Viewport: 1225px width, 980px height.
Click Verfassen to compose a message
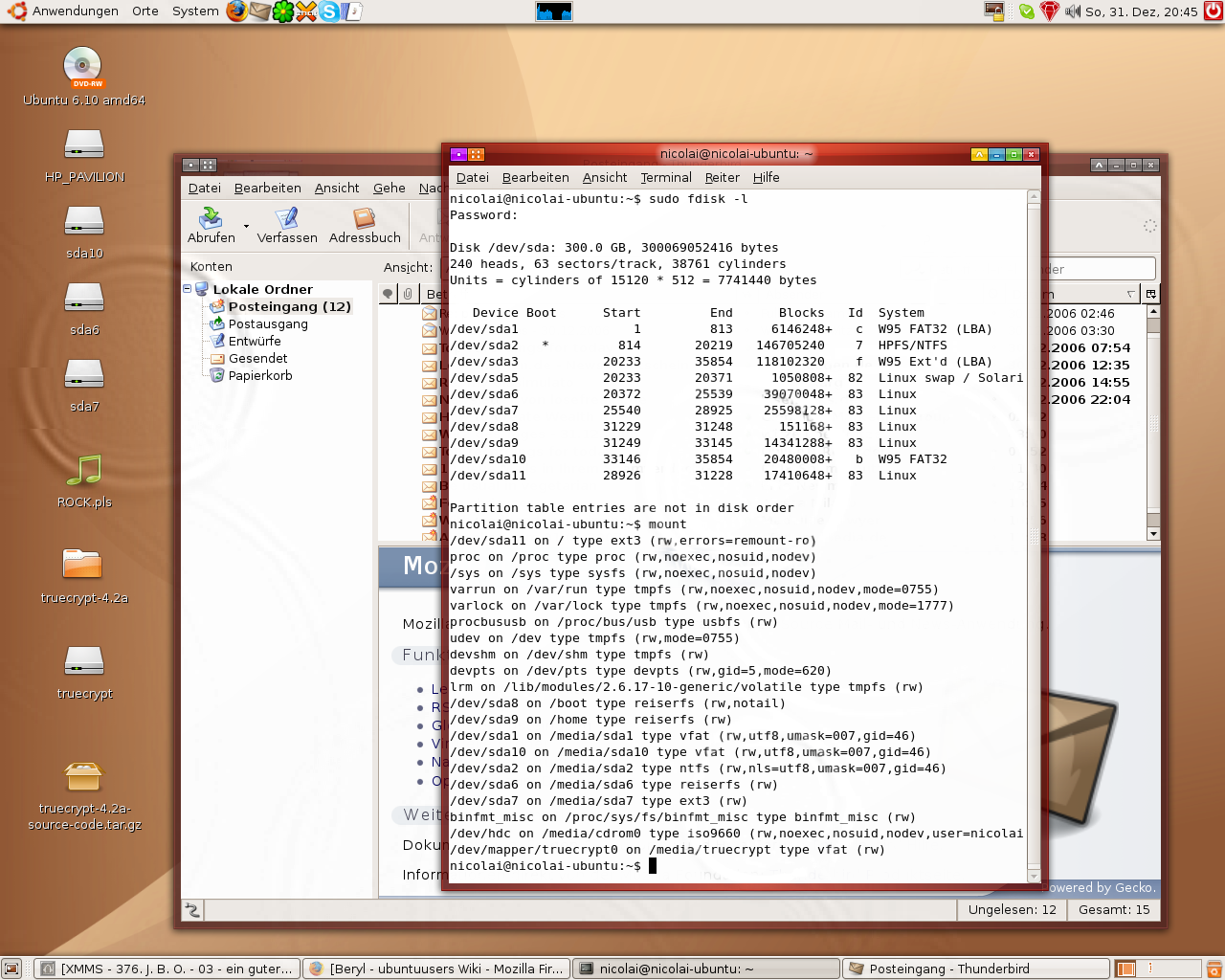coord(287,226)
